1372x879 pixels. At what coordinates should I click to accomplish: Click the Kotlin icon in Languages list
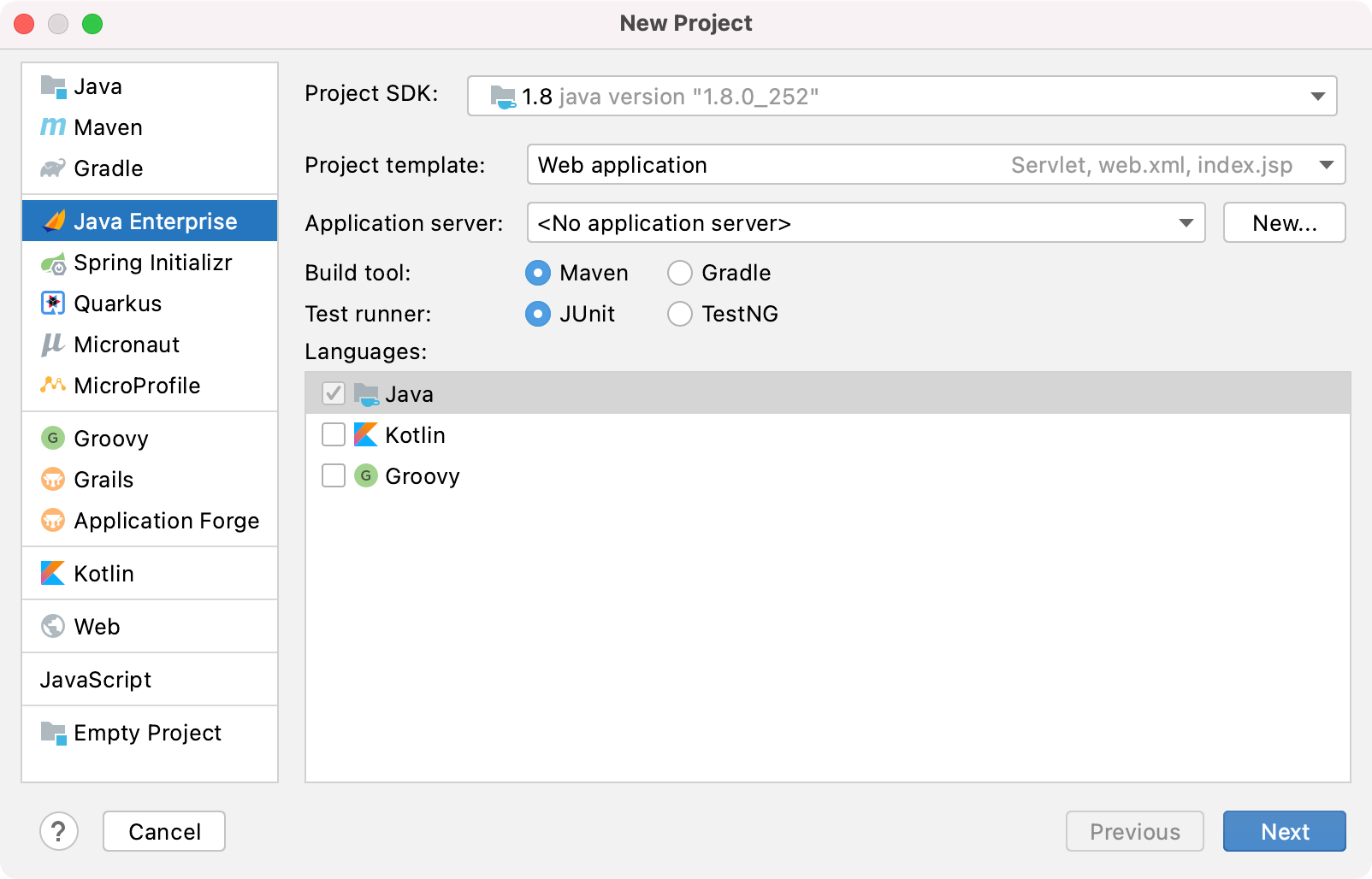point(366,434)
